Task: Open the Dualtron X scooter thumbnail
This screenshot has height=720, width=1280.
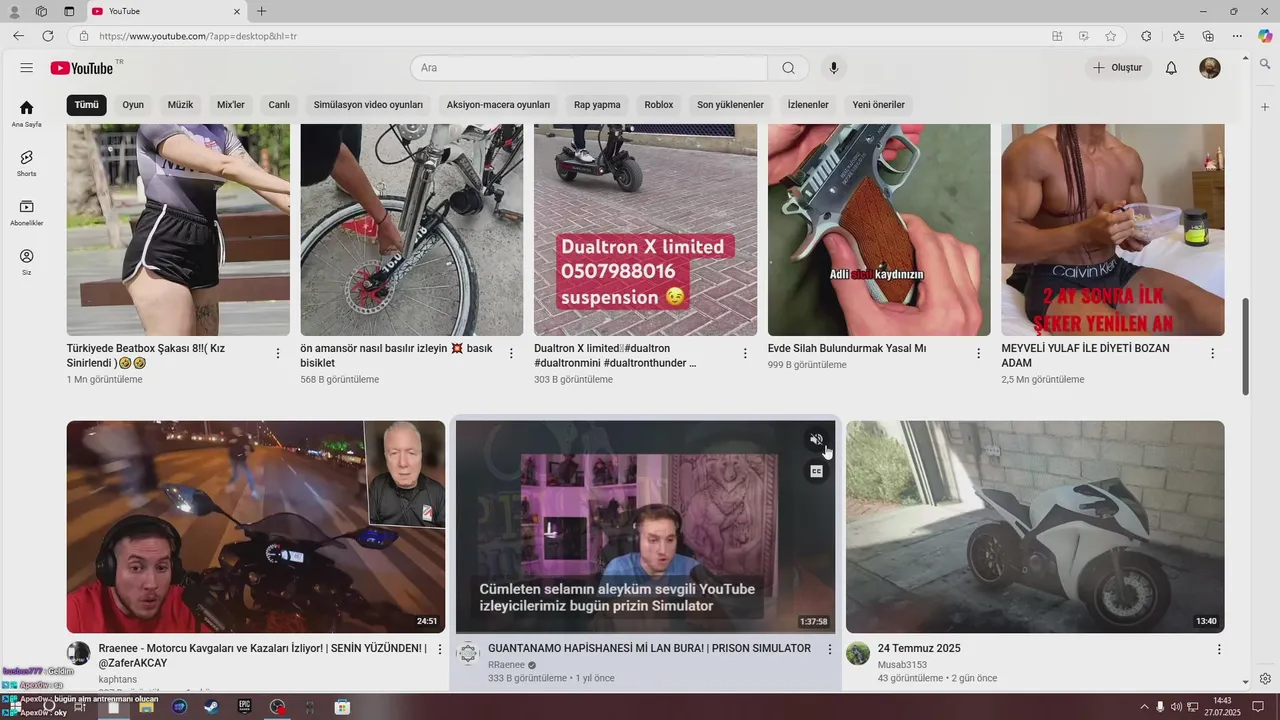Action: pos(645,230)
